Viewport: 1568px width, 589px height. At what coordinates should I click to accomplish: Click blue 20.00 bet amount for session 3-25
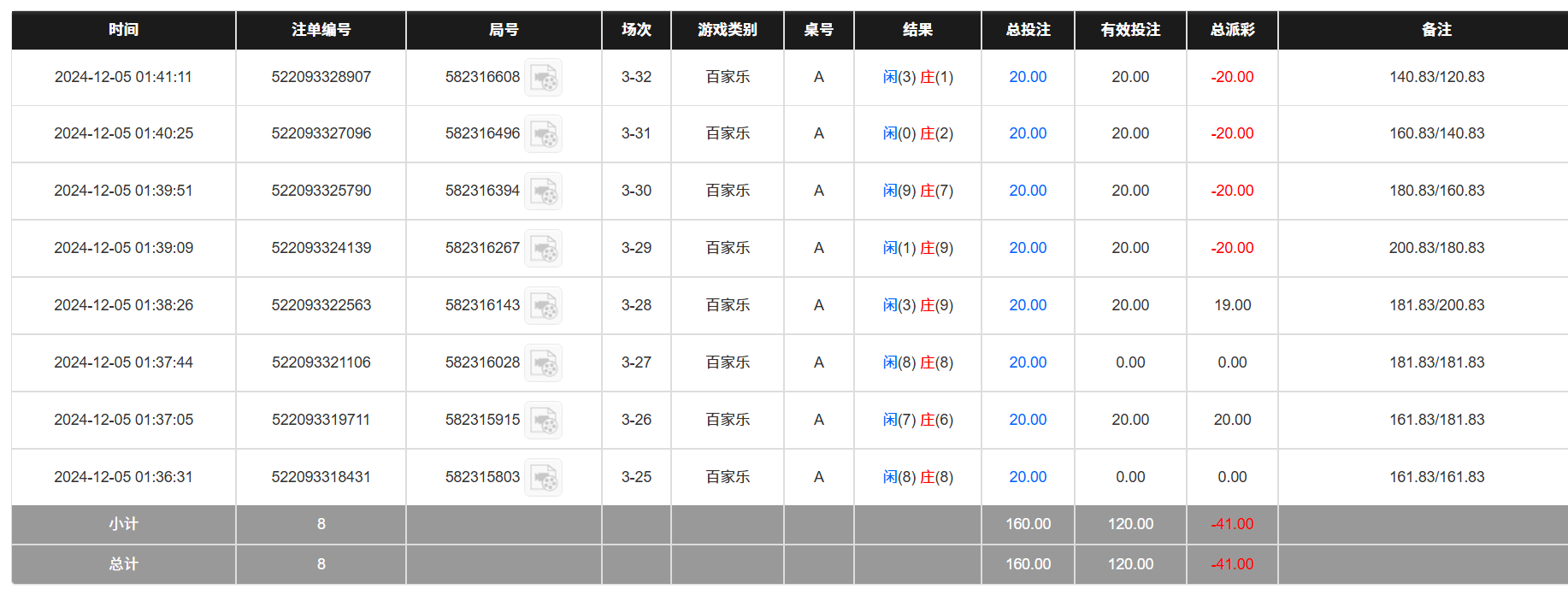click(x=1028, y=477)
